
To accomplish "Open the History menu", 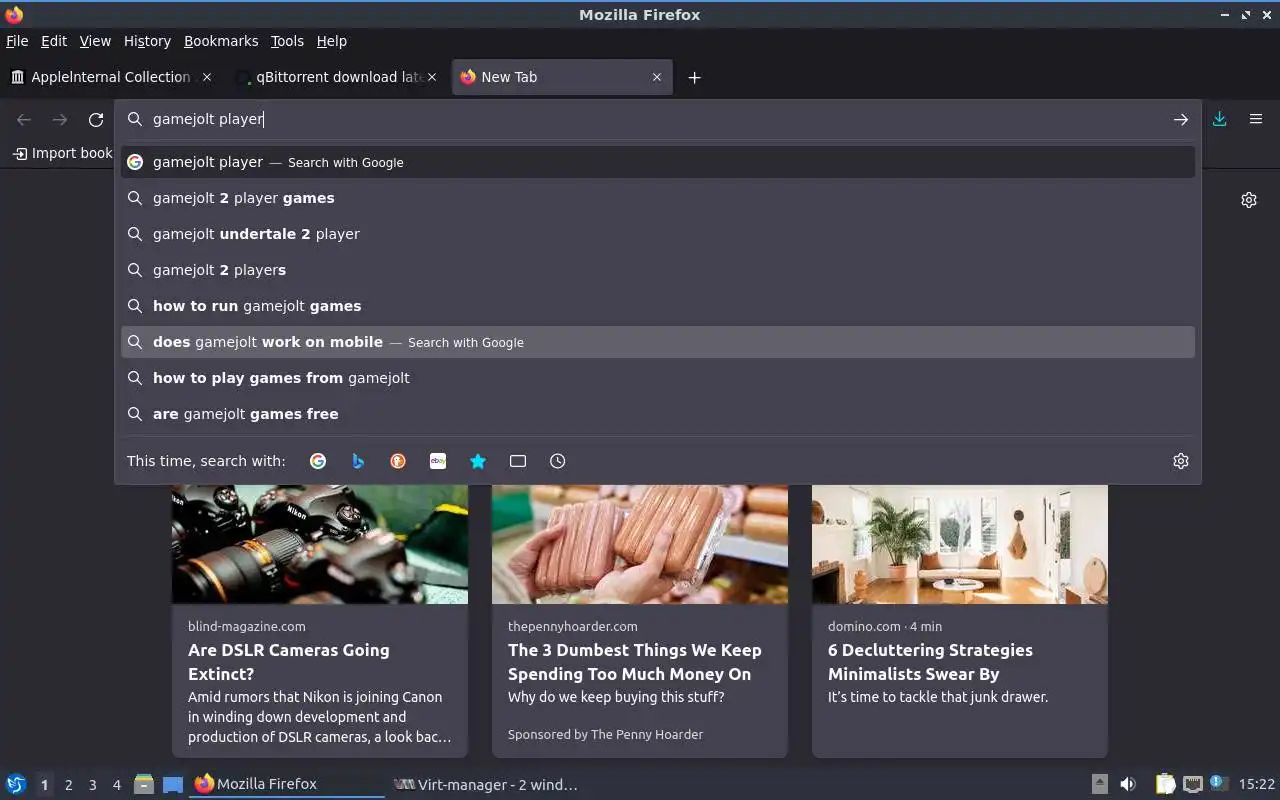I will click(147, 41).
